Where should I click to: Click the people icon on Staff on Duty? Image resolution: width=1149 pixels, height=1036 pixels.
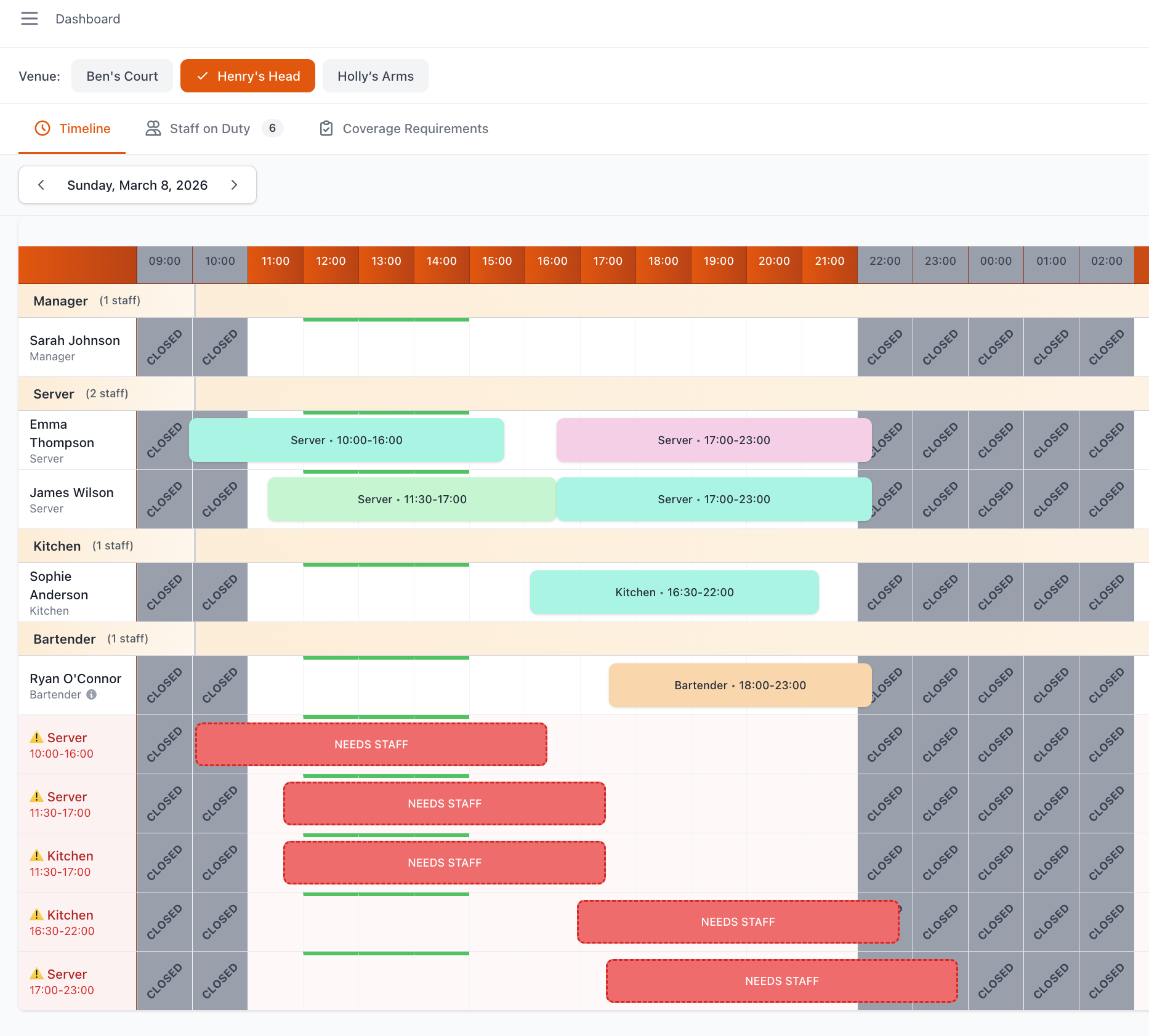tap(153, 128)
